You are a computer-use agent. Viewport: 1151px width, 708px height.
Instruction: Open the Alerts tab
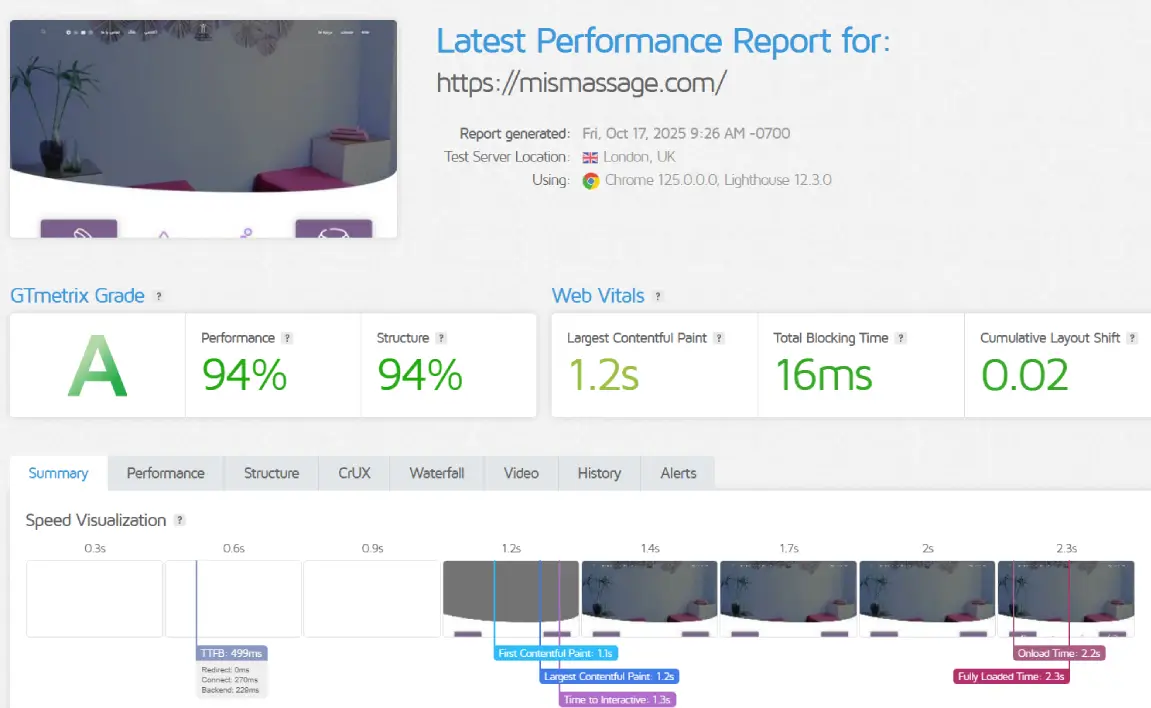pos(678,473)
